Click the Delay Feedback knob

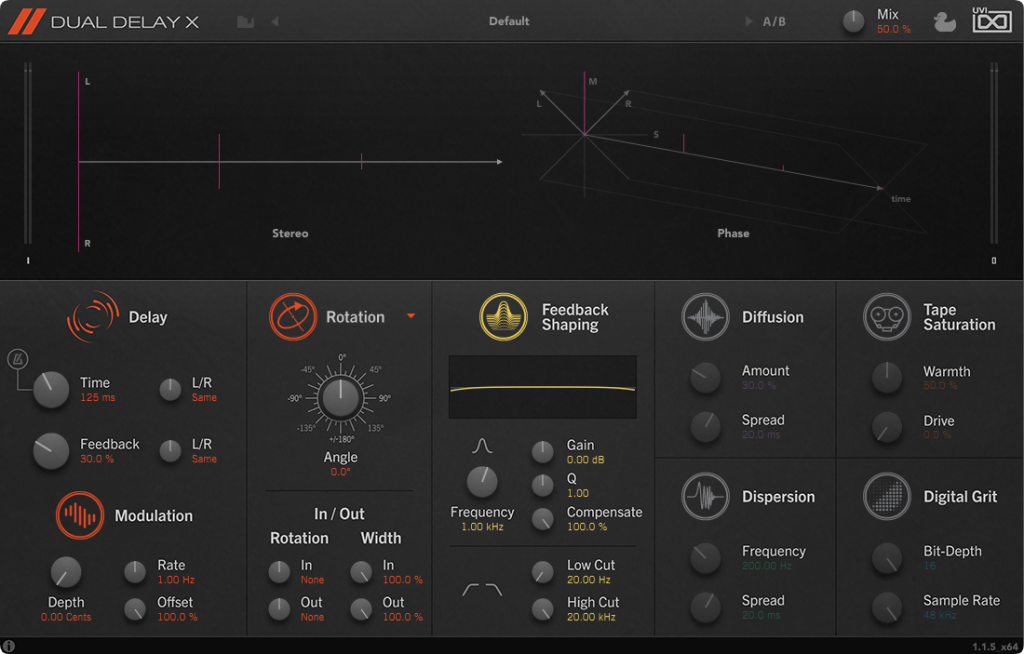[51, 451]
